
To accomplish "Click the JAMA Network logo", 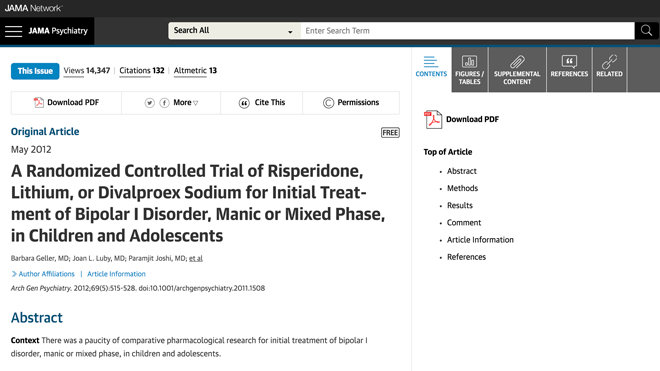I will [34, 8].
